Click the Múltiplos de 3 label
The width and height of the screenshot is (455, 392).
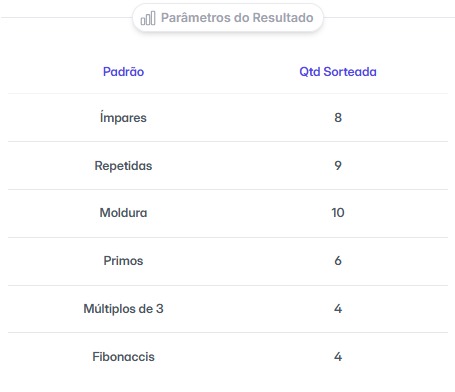pyautogui.click(x=123, y=309)
